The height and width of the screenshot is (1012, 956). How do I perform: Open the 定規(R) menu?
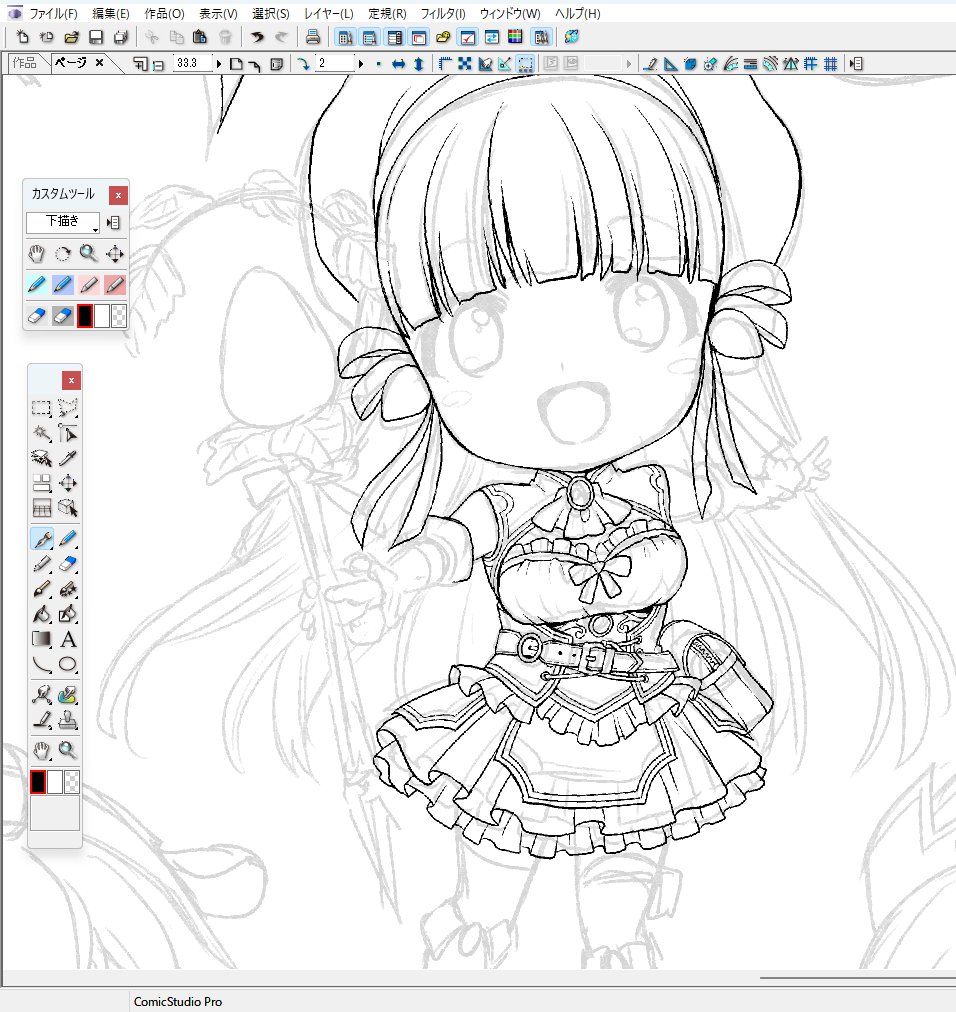tap(387, 14)
